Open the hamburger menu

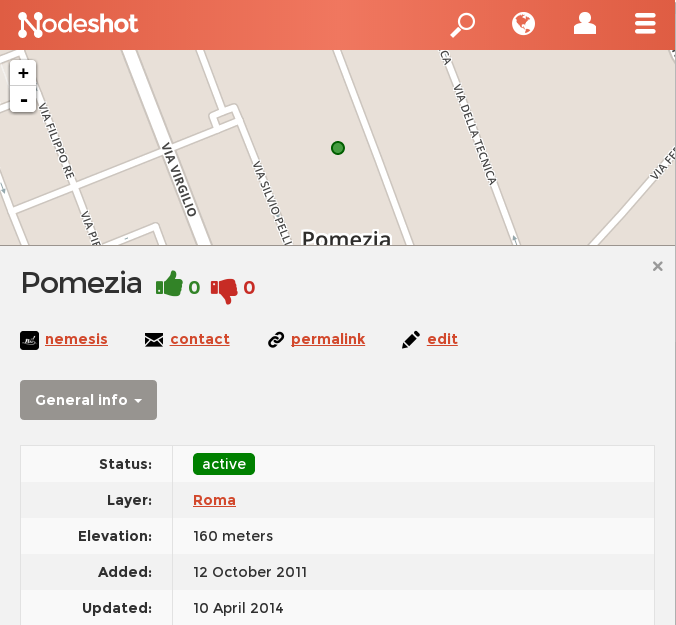tap(645, 24)
